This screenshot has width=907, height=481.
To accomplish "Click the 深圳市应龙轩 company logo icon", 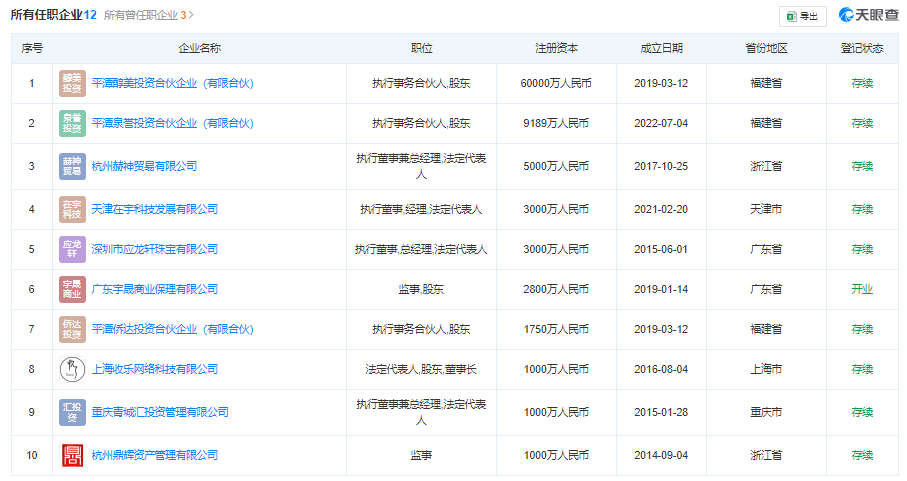I will point(72,249).
